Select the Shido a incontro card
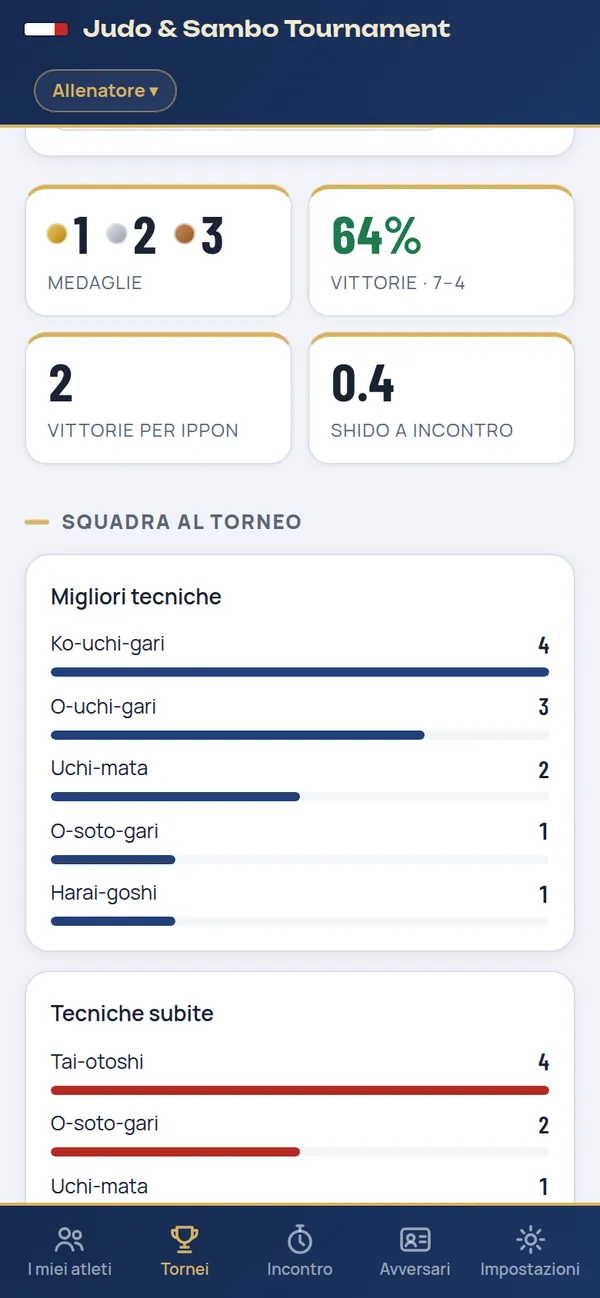 [x=441, y=398]
